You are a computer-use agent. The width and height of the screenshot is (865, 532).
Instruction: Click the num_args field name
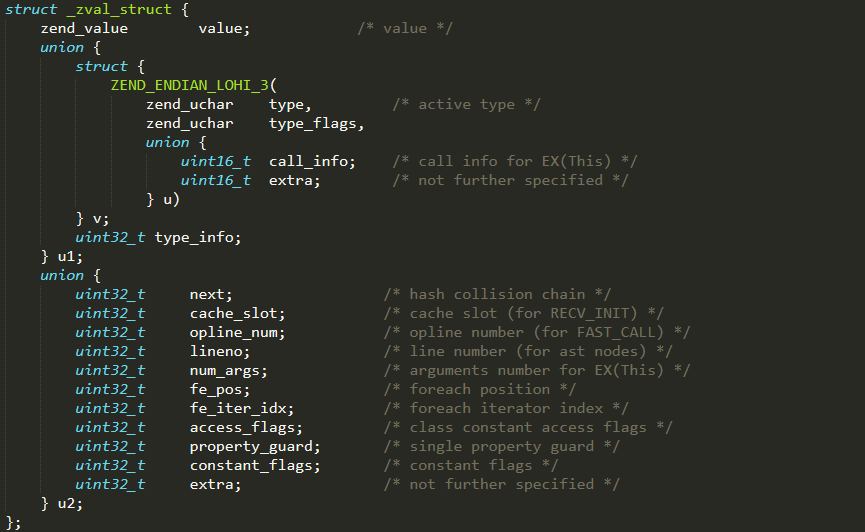pyautogui.click(x=225, y=370)
